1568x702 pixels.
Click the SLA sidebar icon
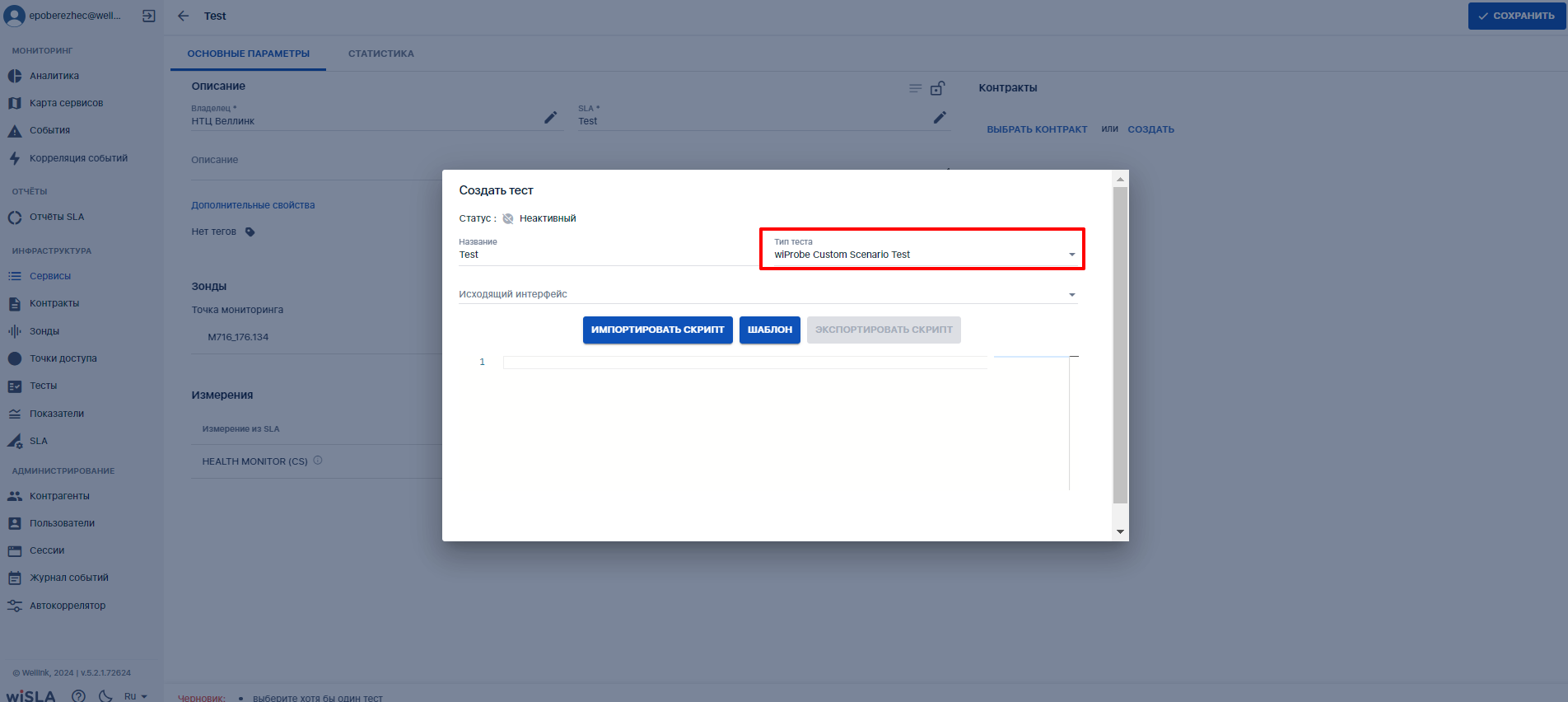coord(14,441)
